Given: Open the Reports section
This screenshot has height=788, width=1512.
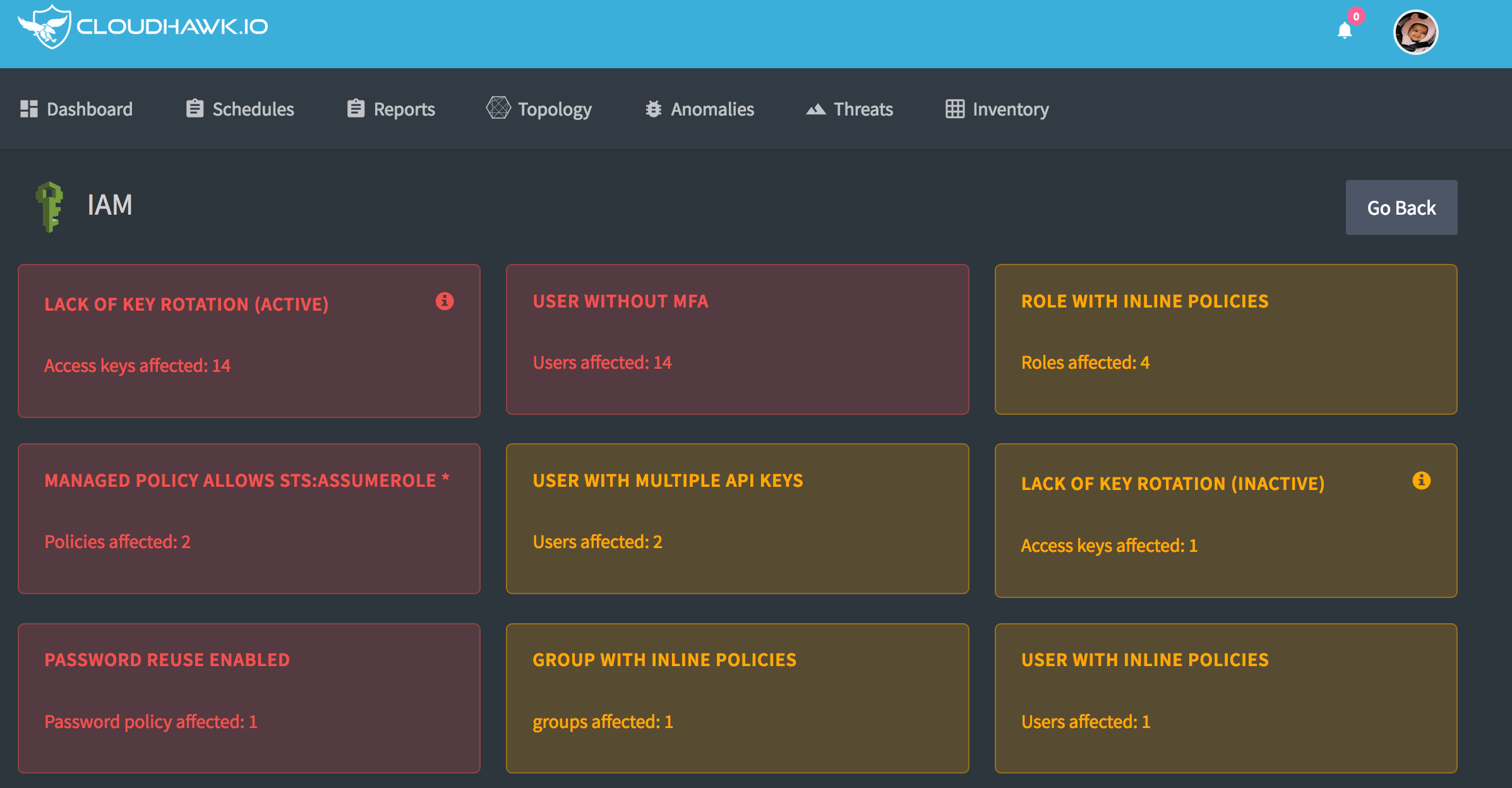Looking at the screenshot, I should tap(356, 109).
